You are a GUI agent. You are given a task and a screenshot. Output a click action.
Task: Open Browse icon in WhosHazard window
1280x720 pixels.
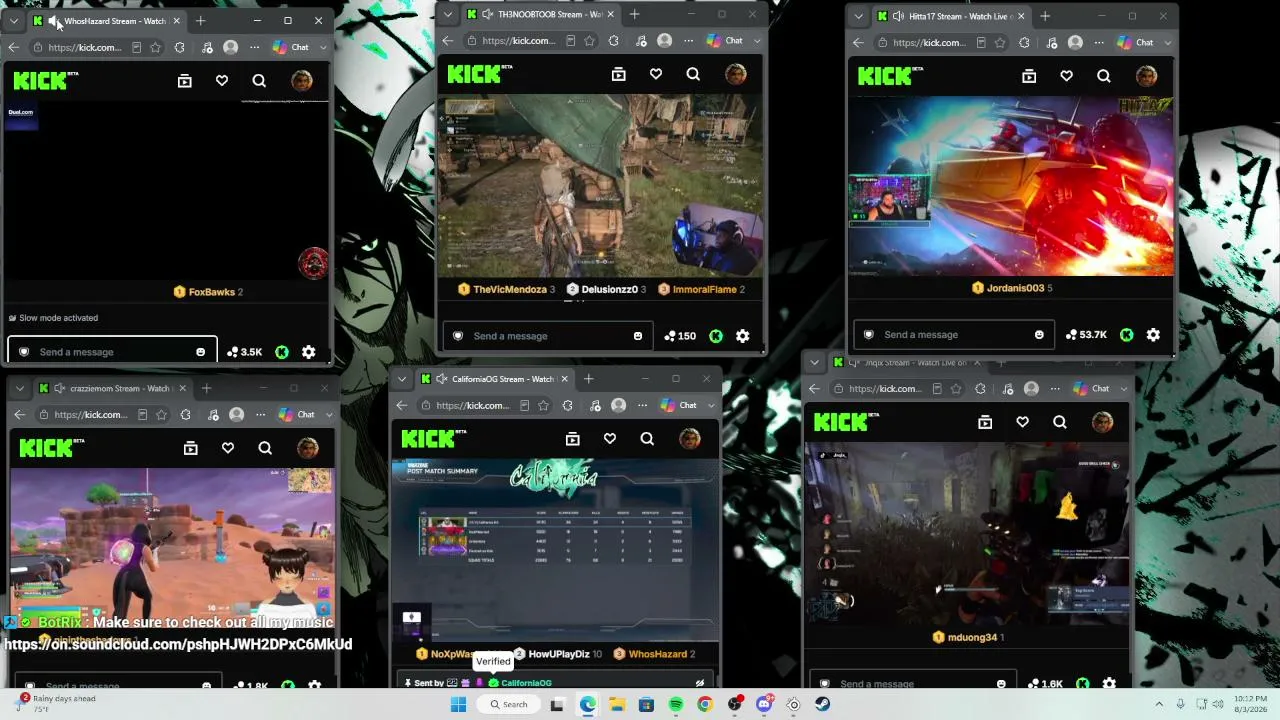(x=185, y=81)
